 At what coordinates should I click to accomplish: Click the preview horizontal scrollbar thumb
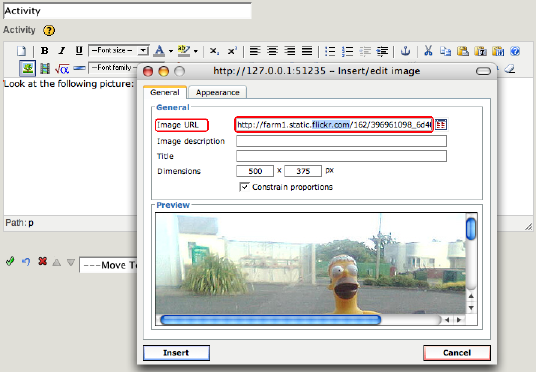coord(270,320)
